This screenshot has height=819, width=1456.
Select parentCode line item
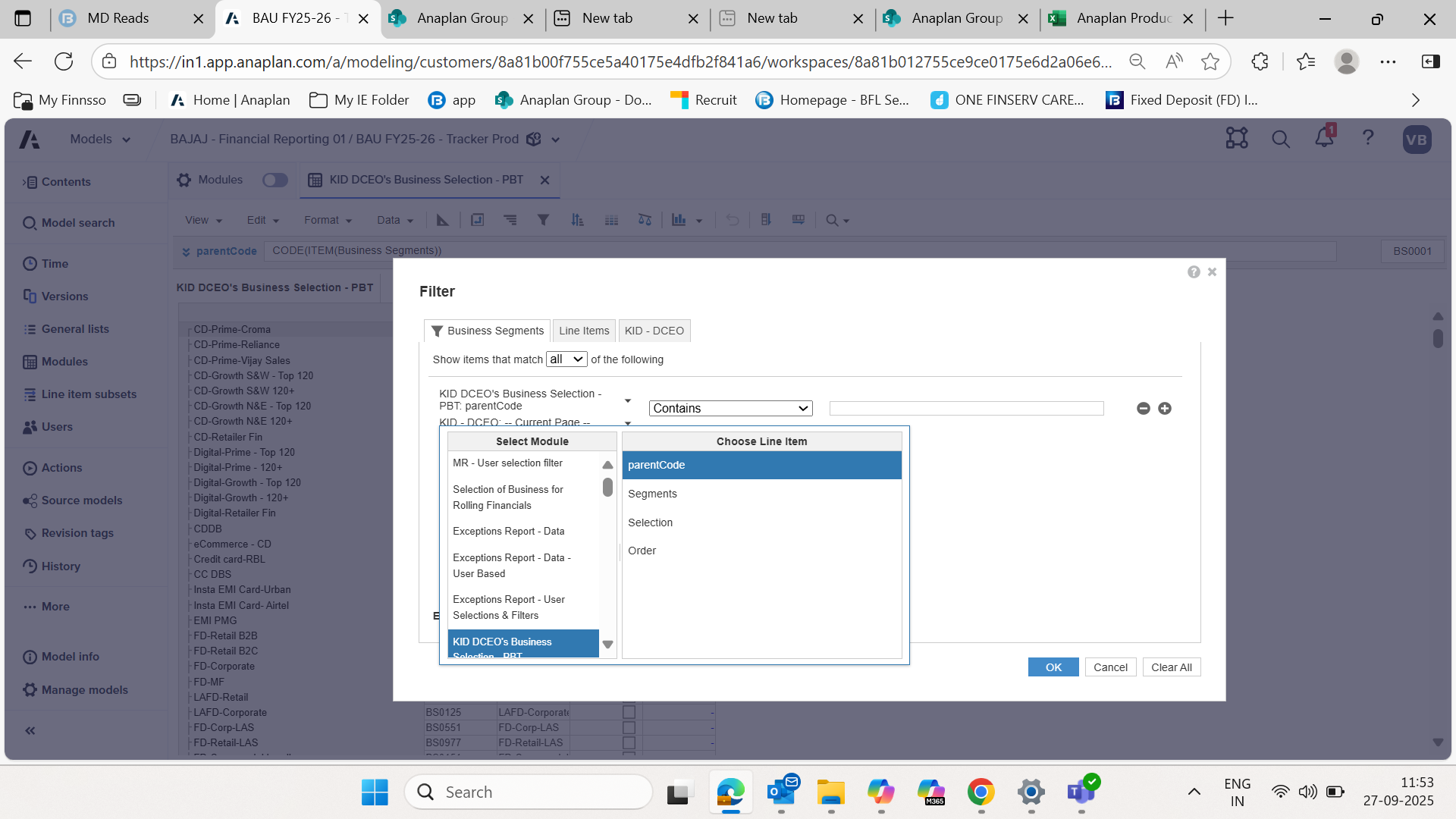[761, 465]
